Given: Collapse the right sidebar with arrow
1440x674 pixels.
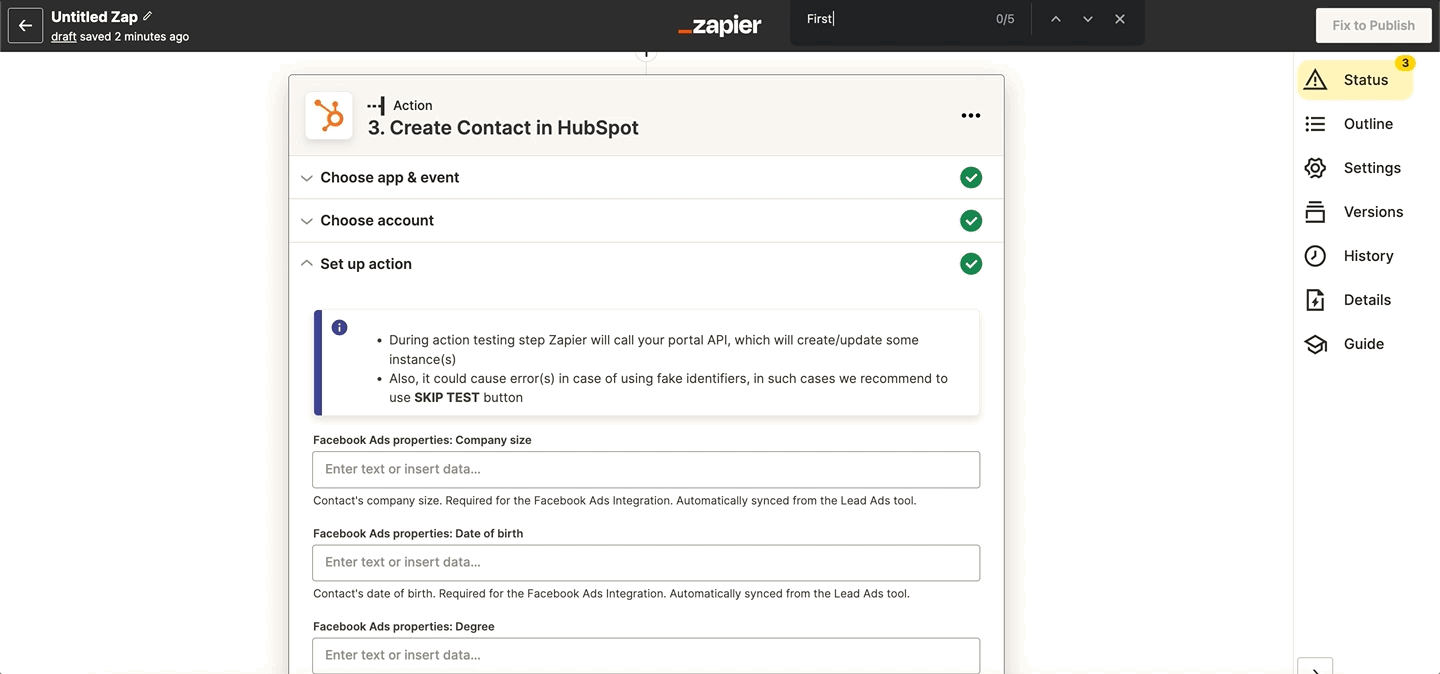Looking at the screenshot, I should (1315, 667).
